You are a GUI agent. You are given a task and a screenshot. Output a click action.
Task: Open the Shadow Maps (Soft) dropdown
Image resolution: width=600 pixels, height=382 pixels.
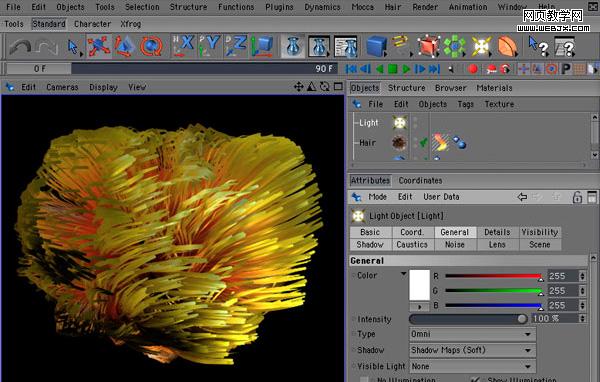pos(472,350)
